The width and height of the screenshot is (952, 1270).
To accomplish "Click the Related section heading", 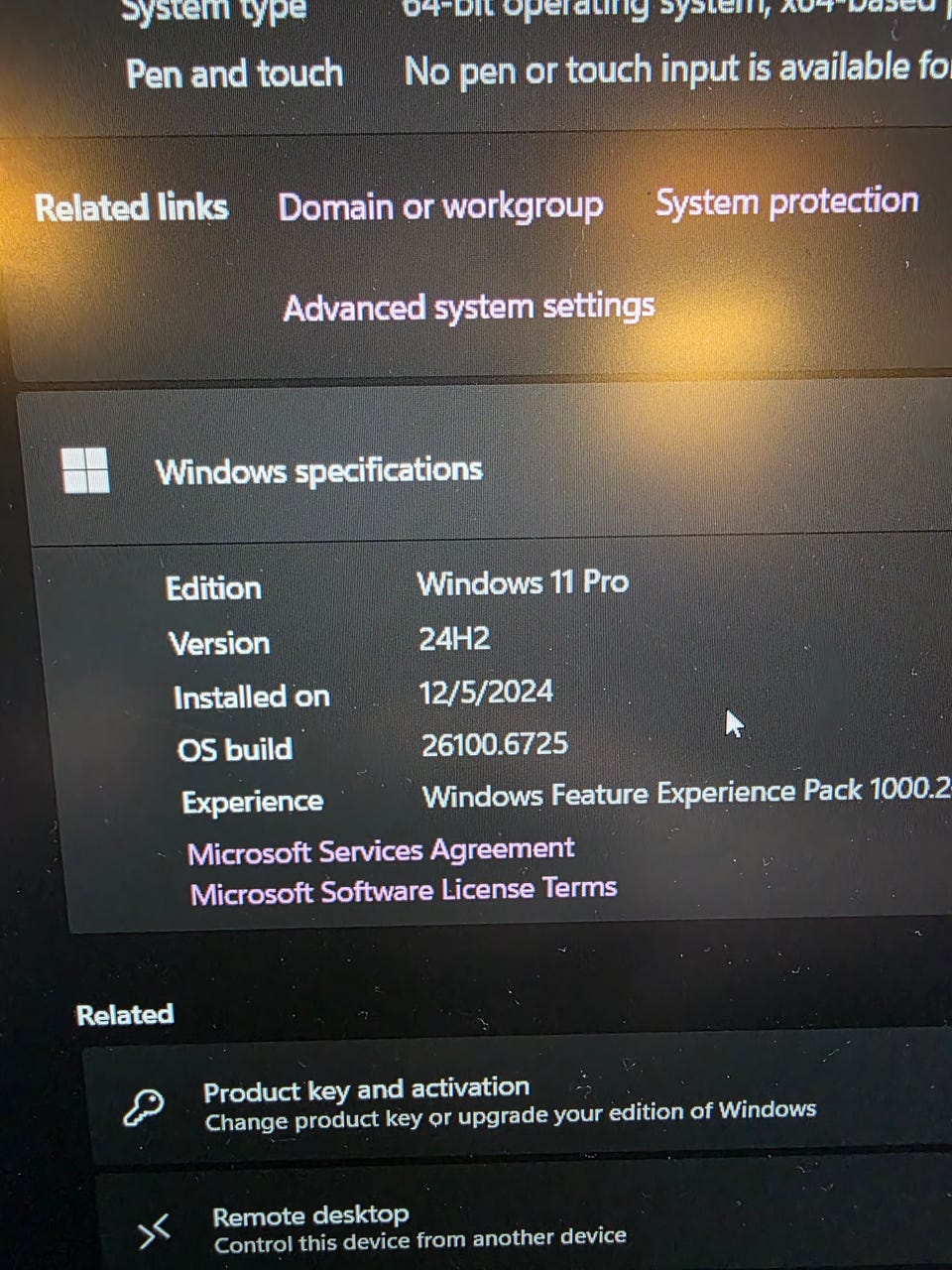I will click(x=125, y=1014).
